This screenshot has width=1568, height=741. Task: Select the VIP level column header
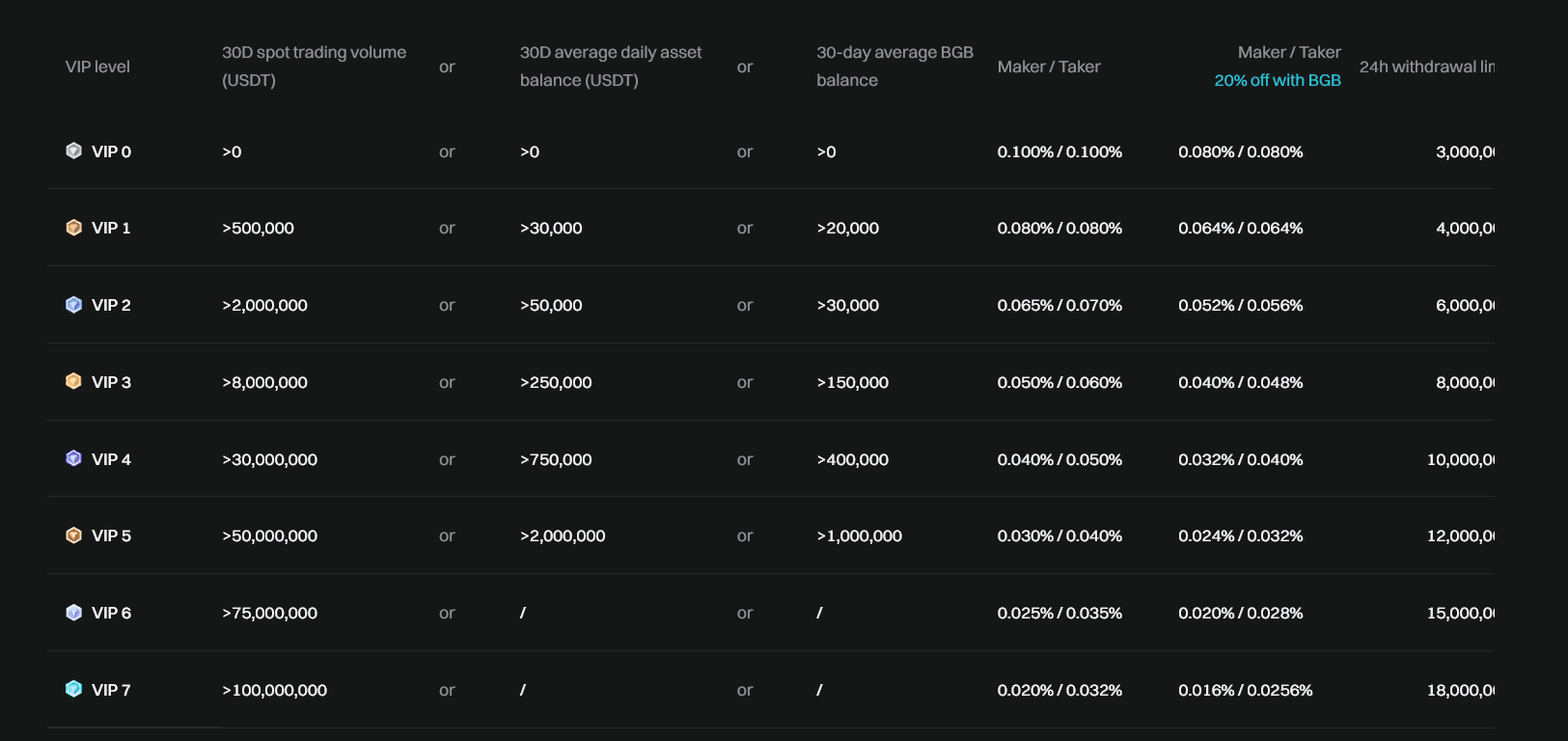(97, 67)
